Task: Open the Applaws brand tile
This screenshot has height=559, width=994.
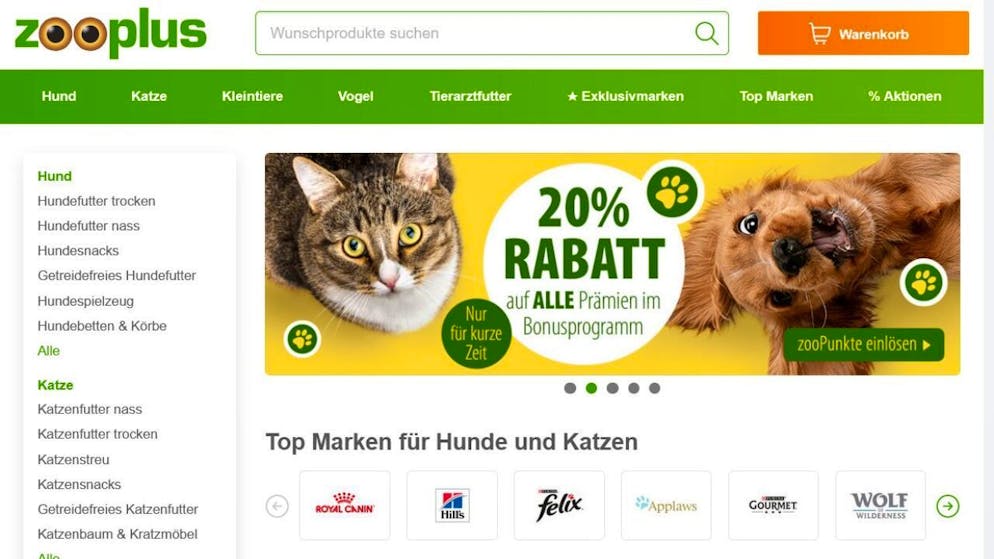Action: [666, 506]
